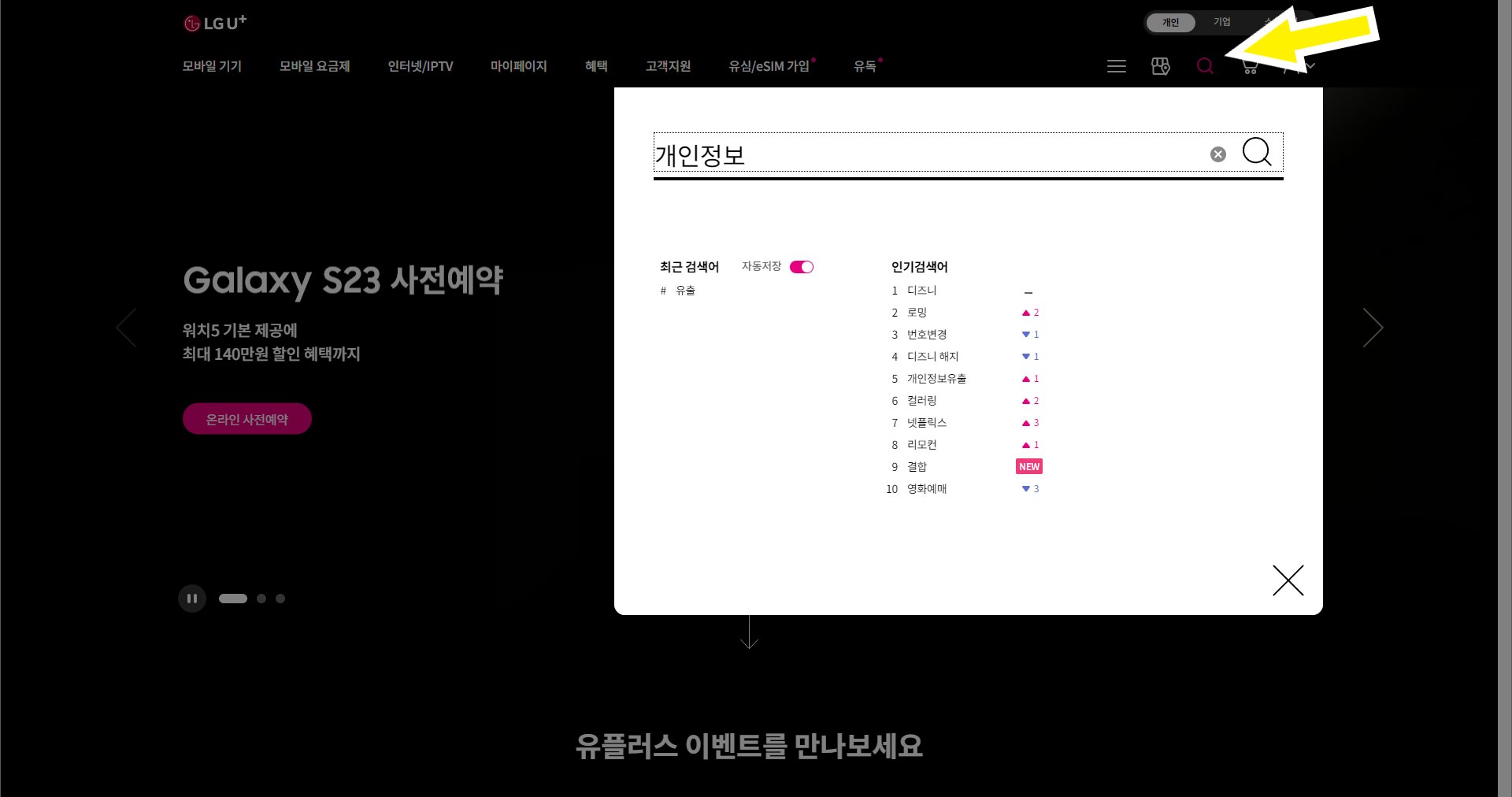The image size is (1512, 797).
Task: Click the scroll-down arrow below the panel
Action: pos(749,632)
